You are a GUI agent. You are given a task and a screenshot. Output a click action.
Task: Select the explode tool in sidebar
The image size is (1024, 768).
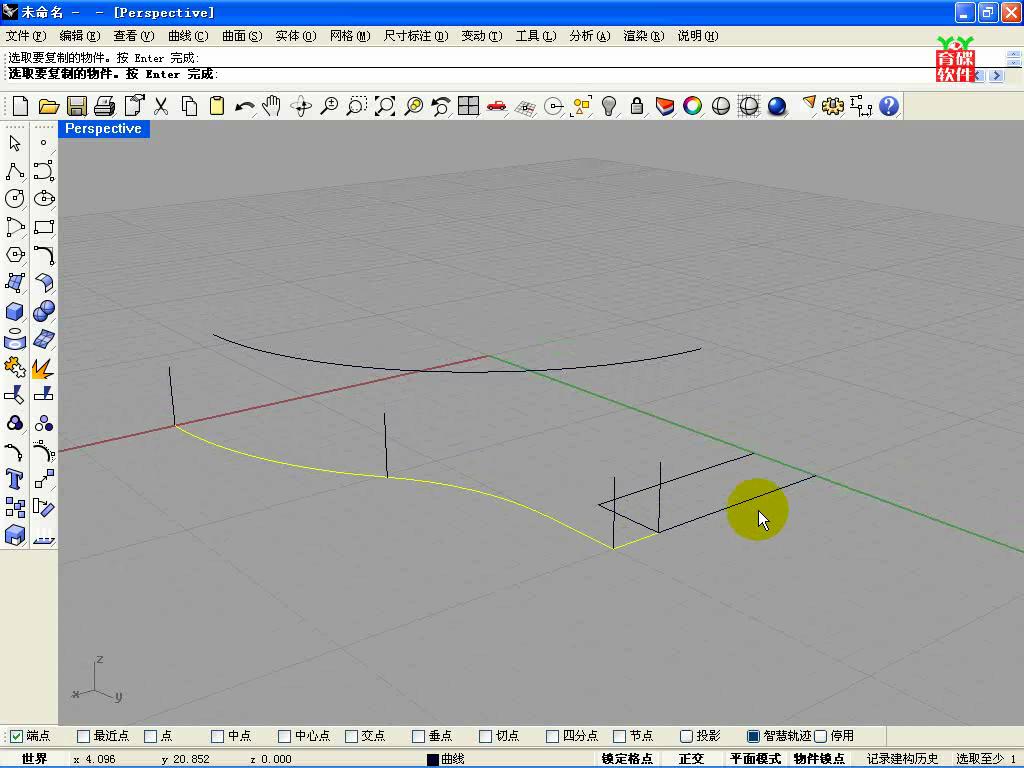click(43, 368)
